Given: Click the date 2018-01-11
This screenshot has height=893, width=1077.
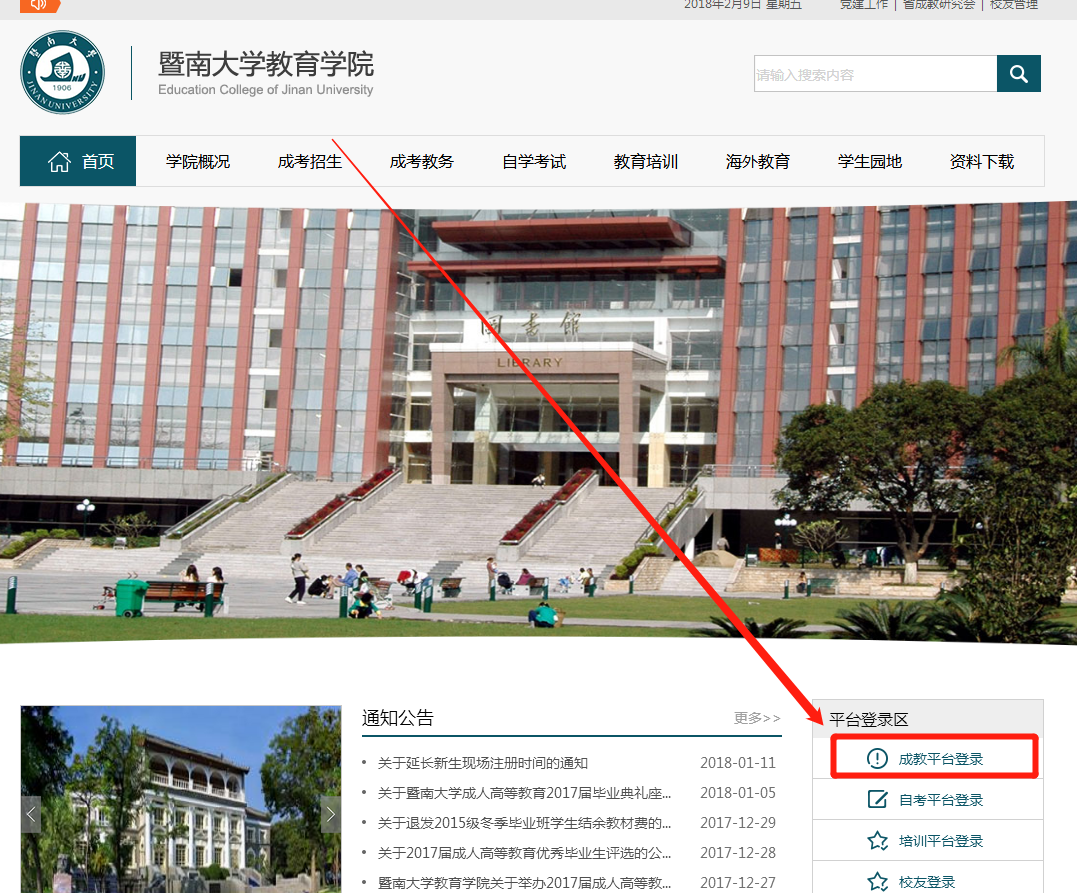Looking at the screenshot, I should tap(738, 763).
